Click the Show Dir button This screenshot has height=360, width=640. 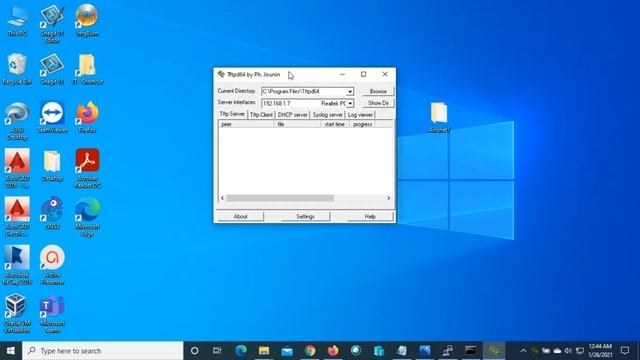point(378,103)
